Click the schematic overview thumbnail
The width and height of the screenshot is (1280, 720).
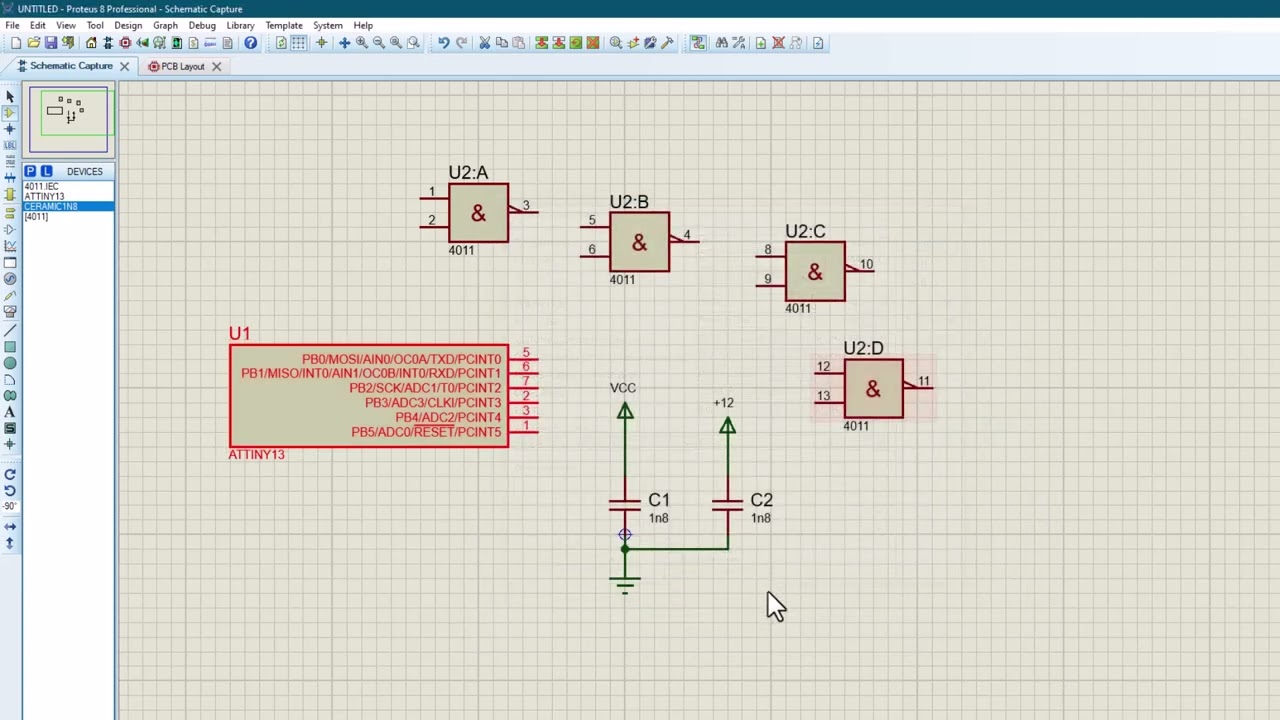[x=68, y=120]
